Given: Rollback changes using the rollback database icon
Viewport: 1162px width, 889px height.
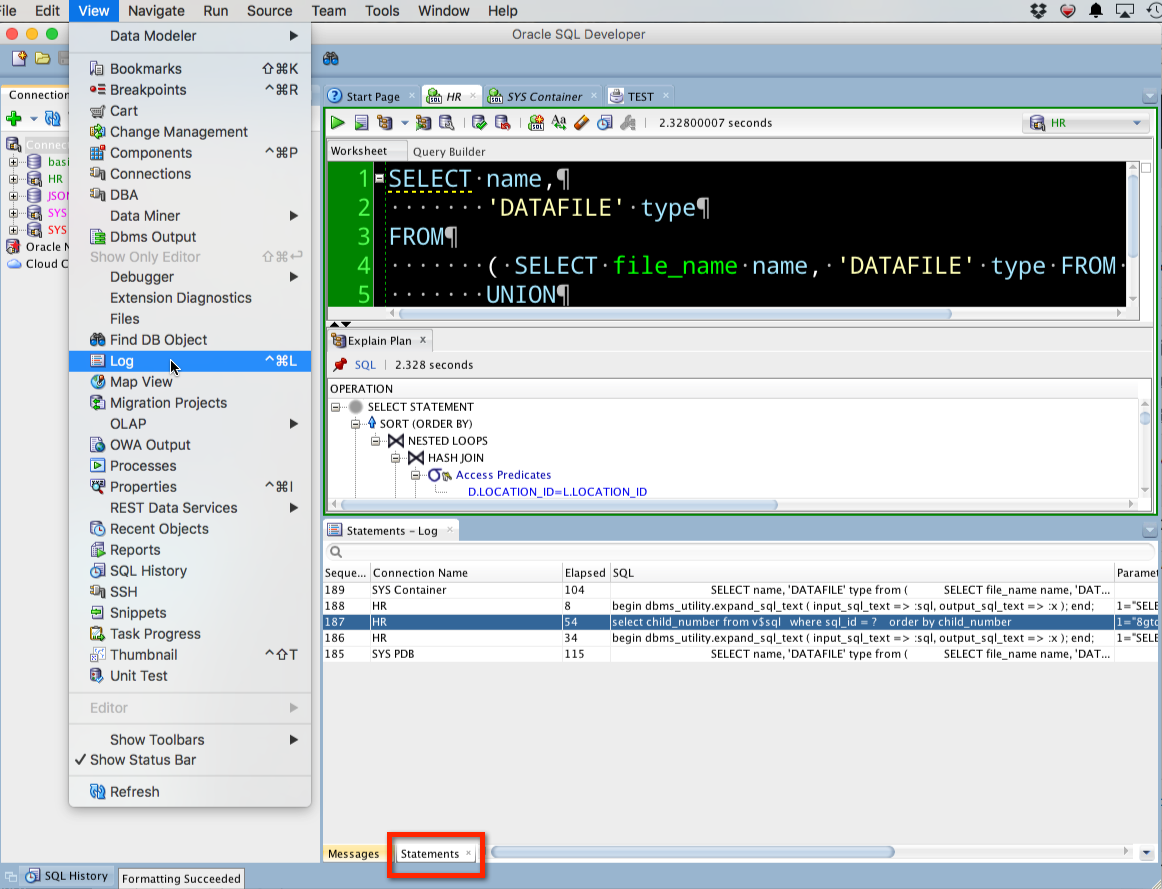Looking at the screenshot, I should point(503,121).
